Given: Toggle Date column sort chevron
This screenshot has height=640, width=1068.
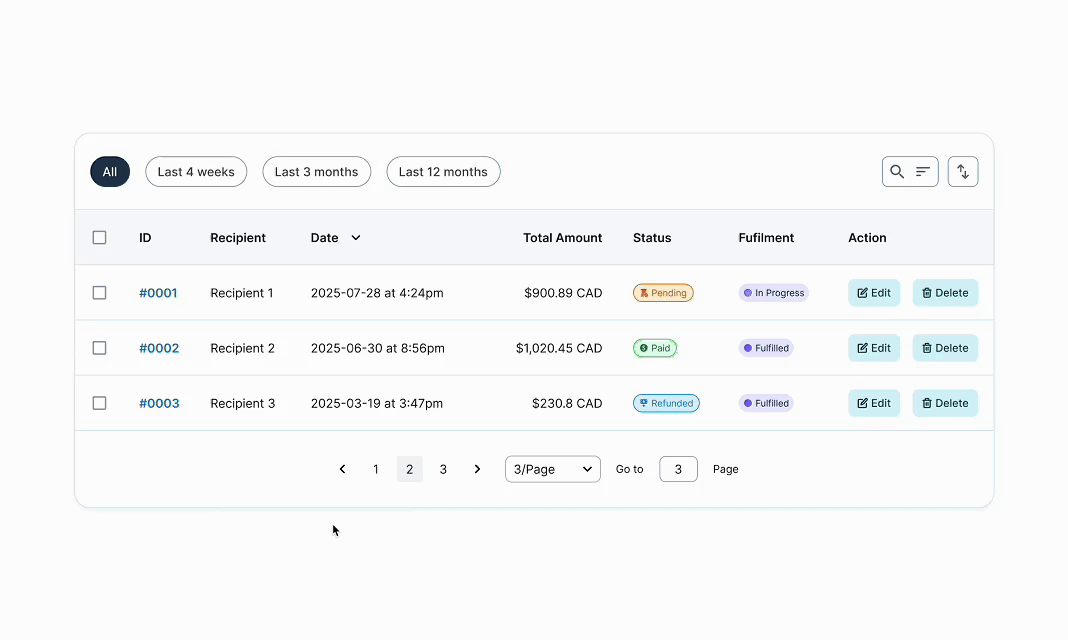Looking at the screenshot, I should pyautogui.click(x=356, y=238).
